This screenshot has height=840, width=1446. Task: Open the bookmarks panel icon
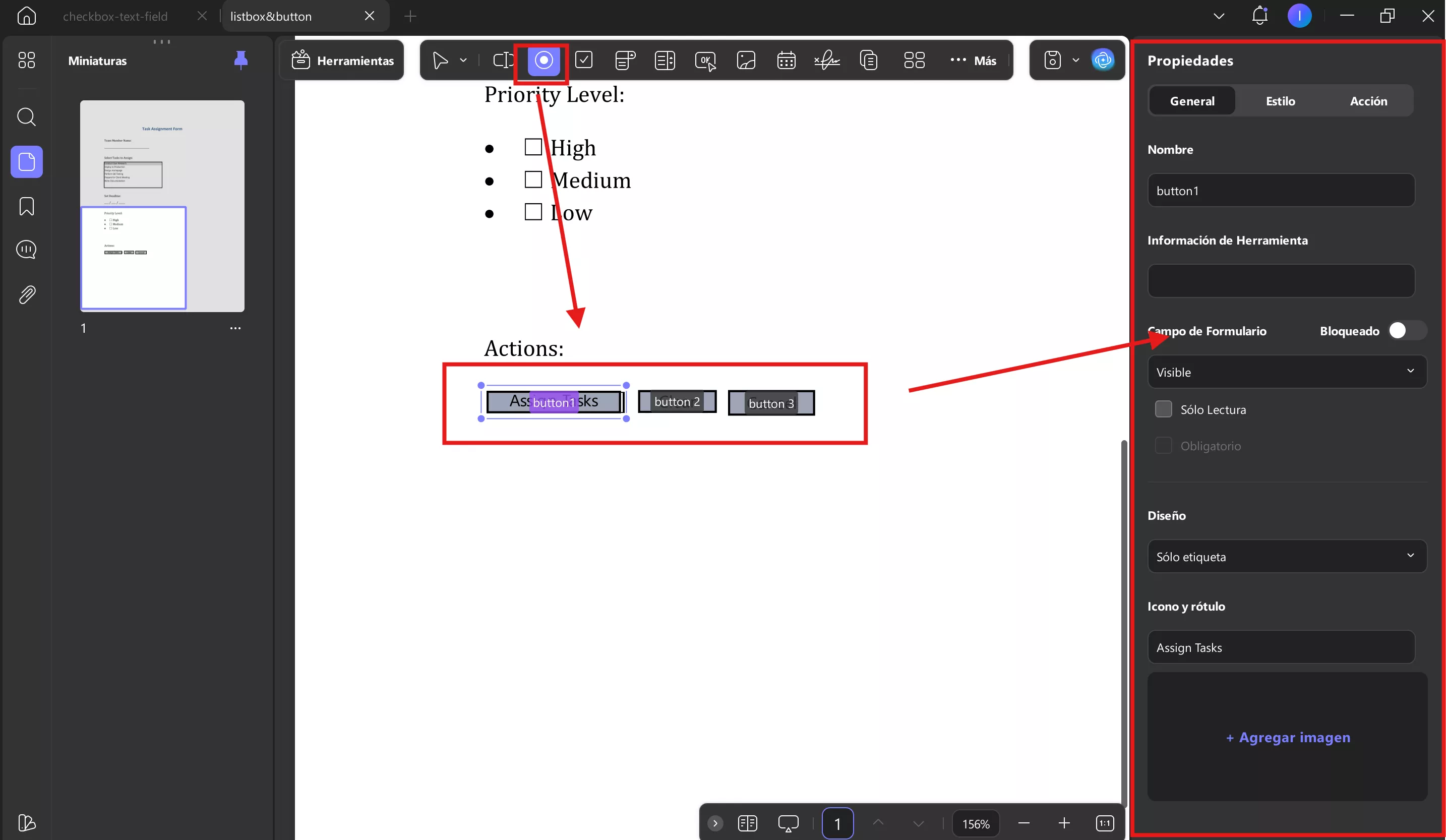coord(26,206)
